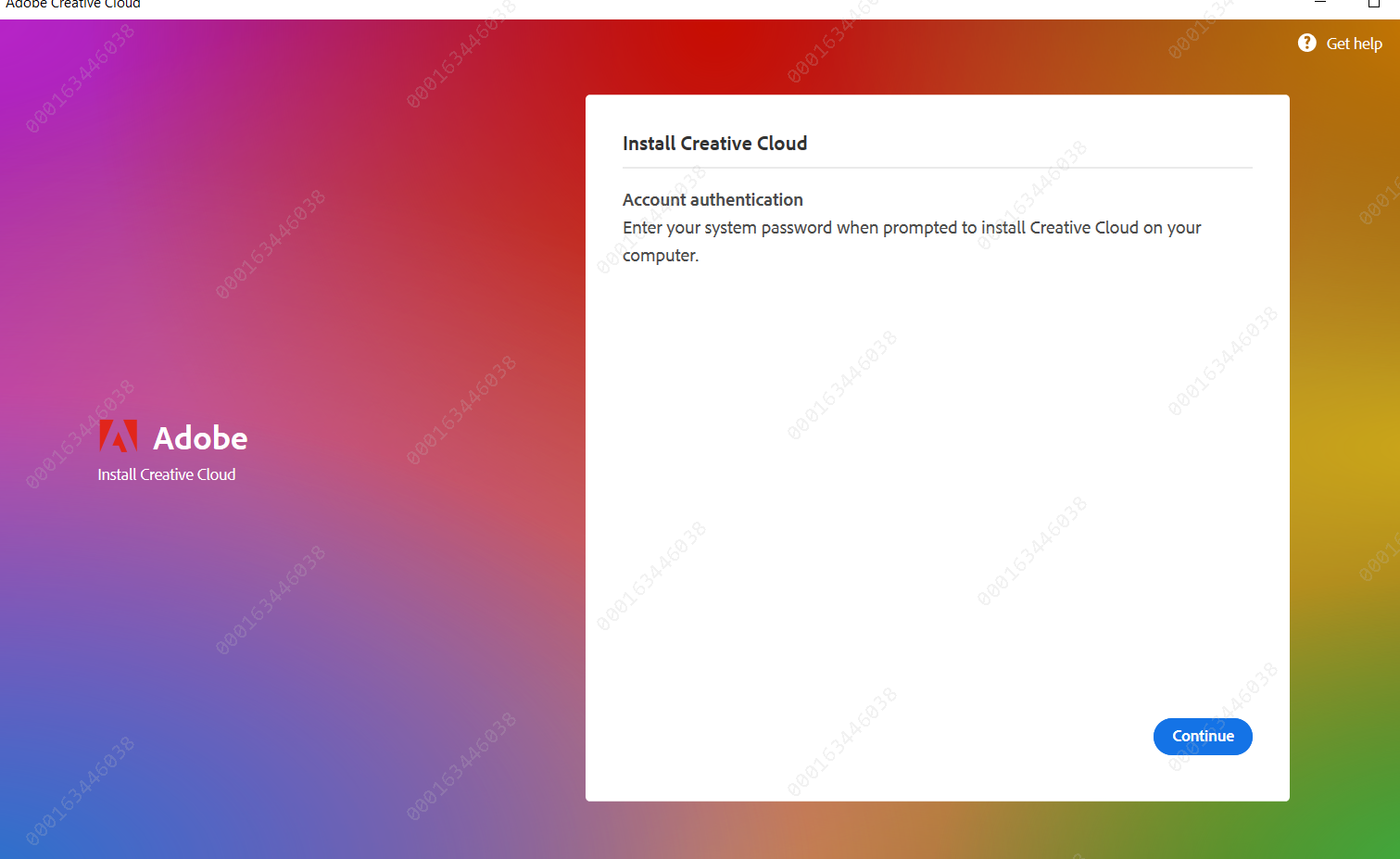Viewport: 1400px width, 859px height.
Task: Click the divider line under the card heading
Action: 937,168
